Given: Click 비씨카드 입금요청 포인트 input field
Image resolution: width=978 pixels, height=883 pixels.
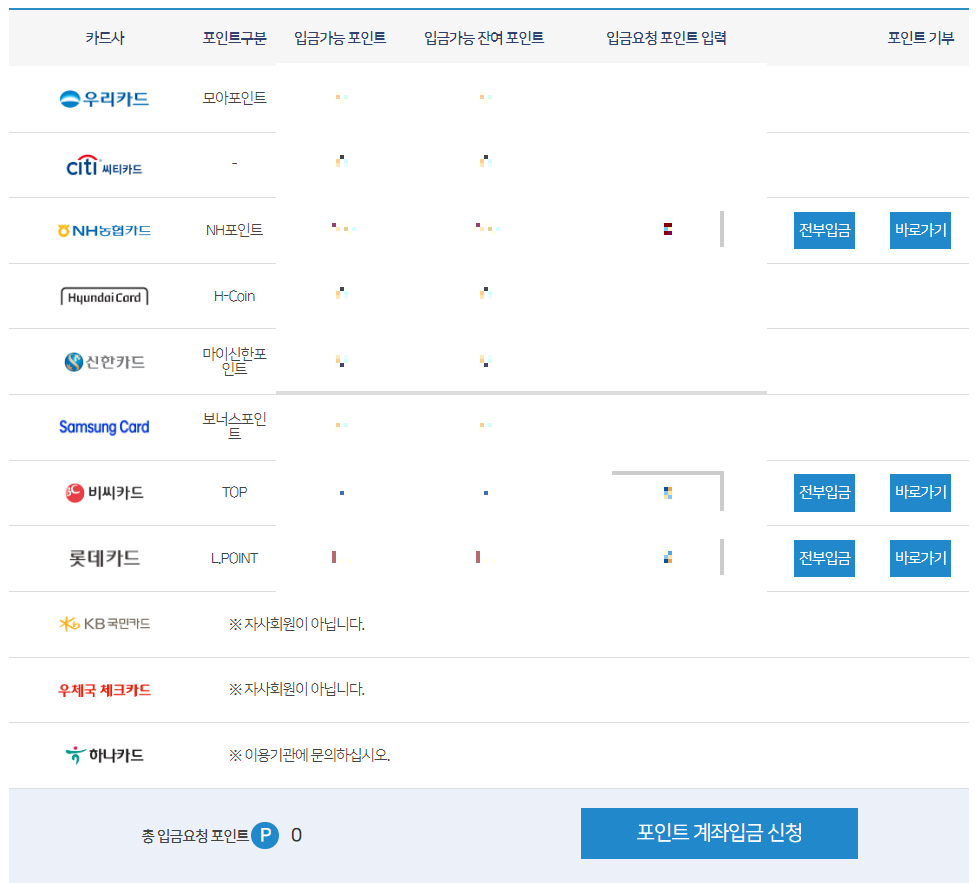Looking at the screenshot, I should tap(668, 492).
